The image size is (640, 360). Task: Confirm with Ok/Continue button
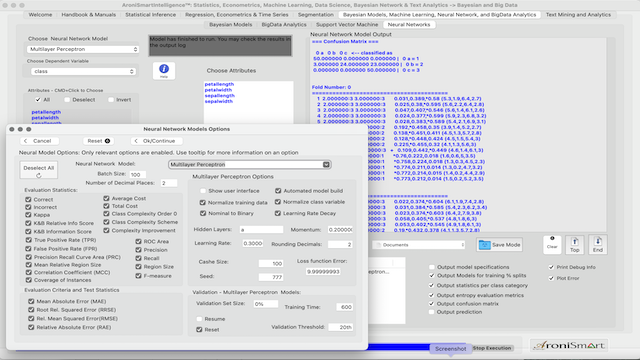pyautogui.click(x=157, y=141)
